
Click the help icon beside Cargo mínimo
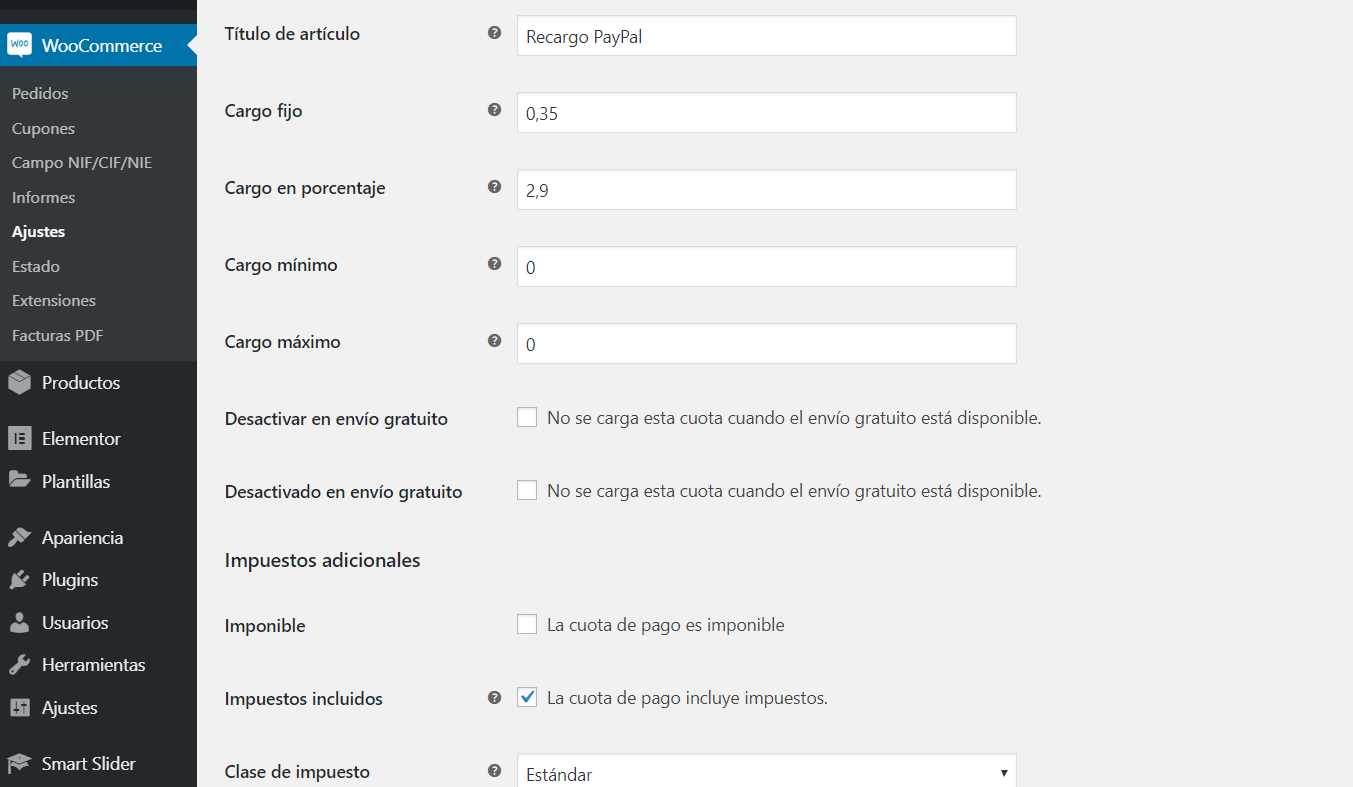point(494,264)
